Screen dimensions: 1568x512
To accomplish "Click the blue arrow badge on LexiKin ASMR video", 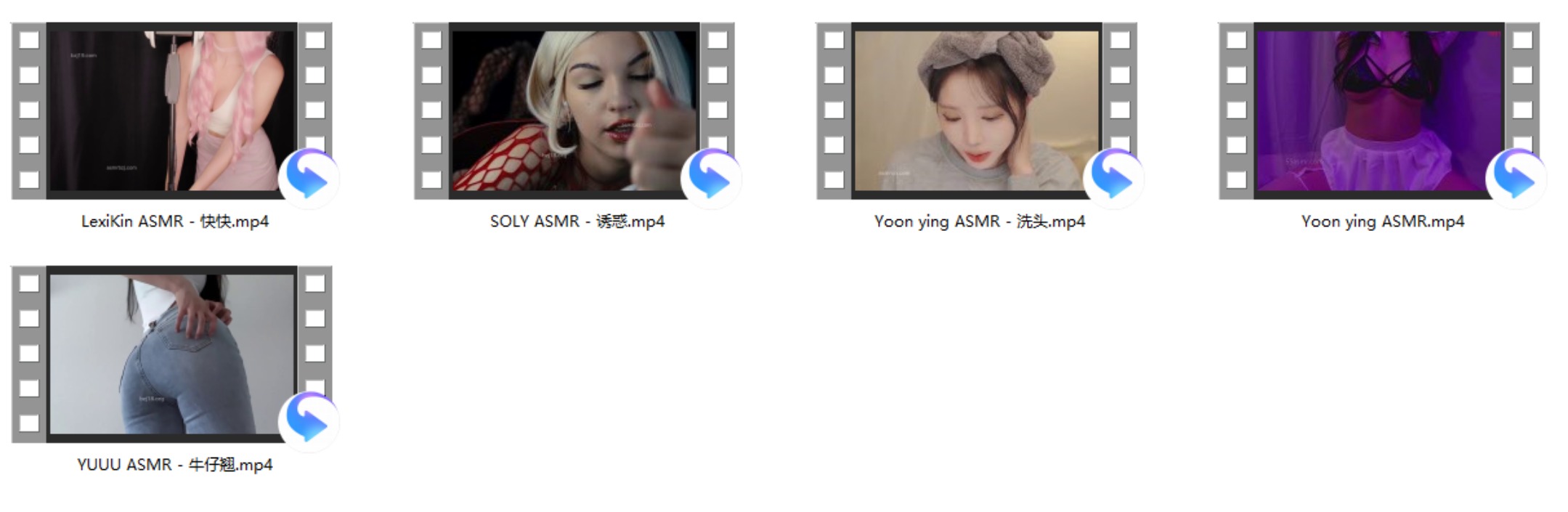I will click(309, 178).
